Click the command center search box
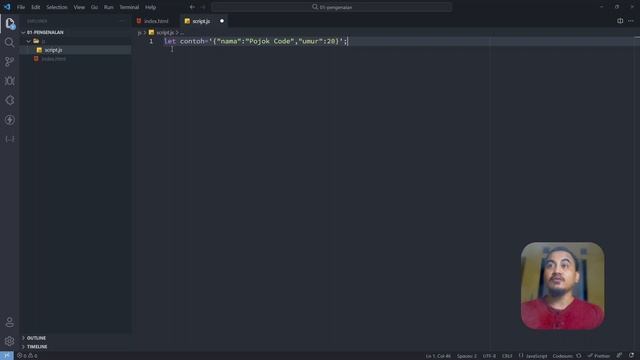The image size is (640, 360). [331, 7]
